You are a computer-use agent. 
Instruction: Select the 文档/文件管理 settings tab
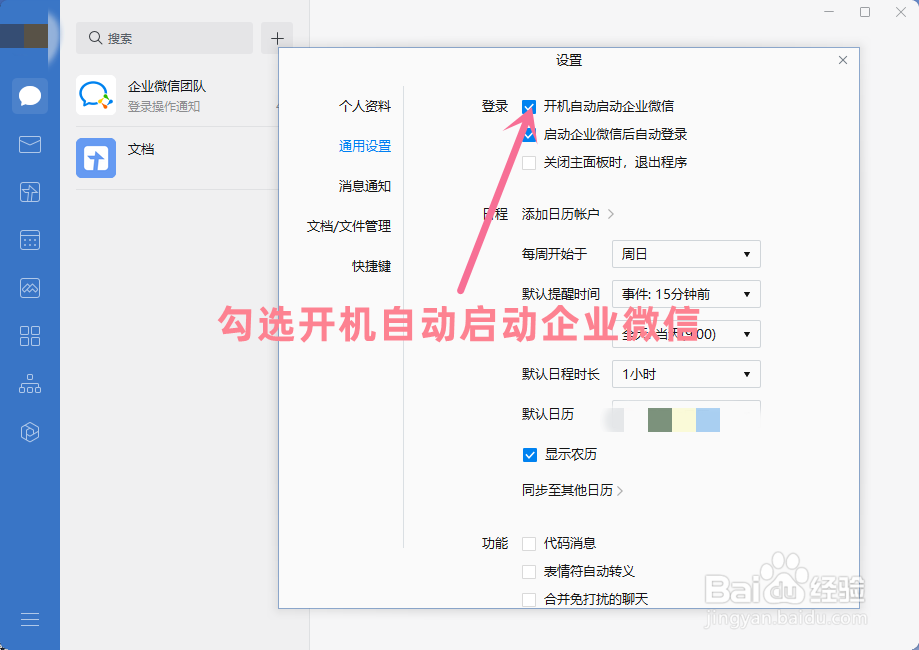click(x=349, y=226)
